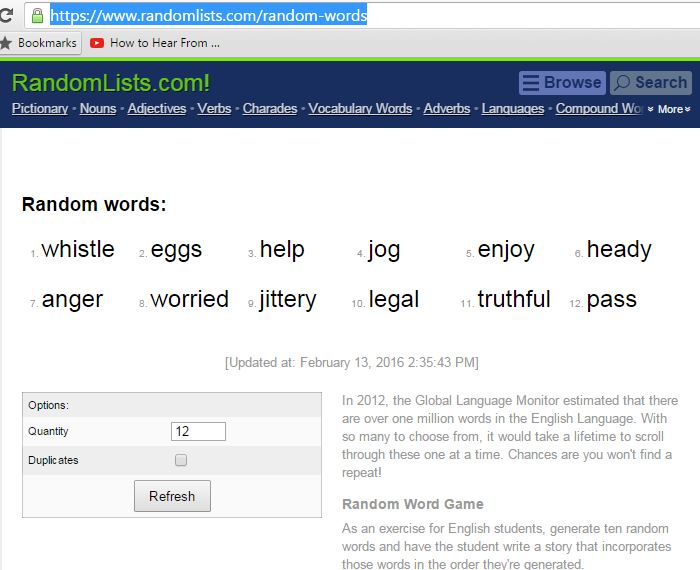Open the RandomLists.com! home logo

110,83
